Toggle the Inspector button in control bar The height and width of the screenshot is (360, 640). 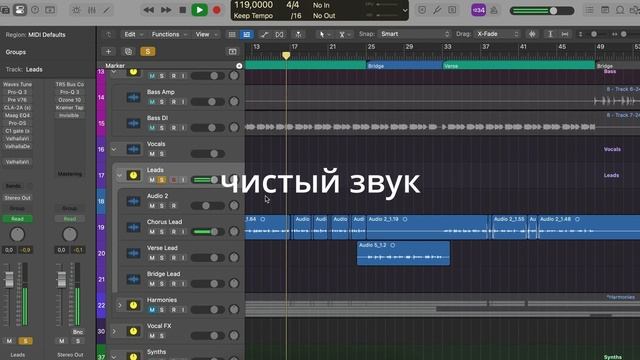click(x=20, y=10)
